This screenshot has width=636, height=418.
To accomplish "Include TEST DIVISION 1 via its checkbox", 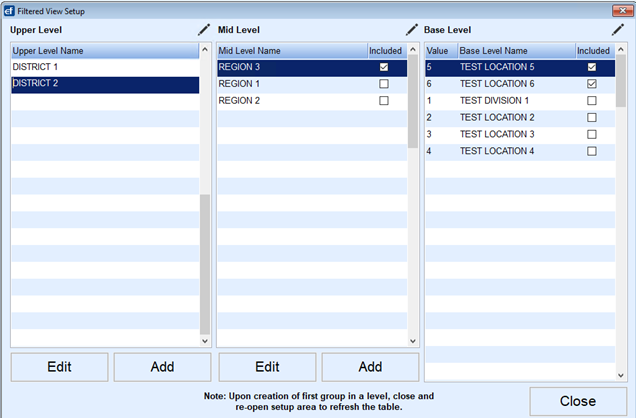I will click(x=592, y=101).
